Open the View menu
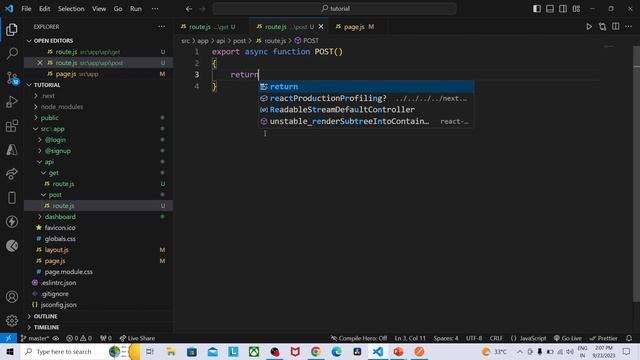This screenshot has width=640, height=360. (99, 9)
